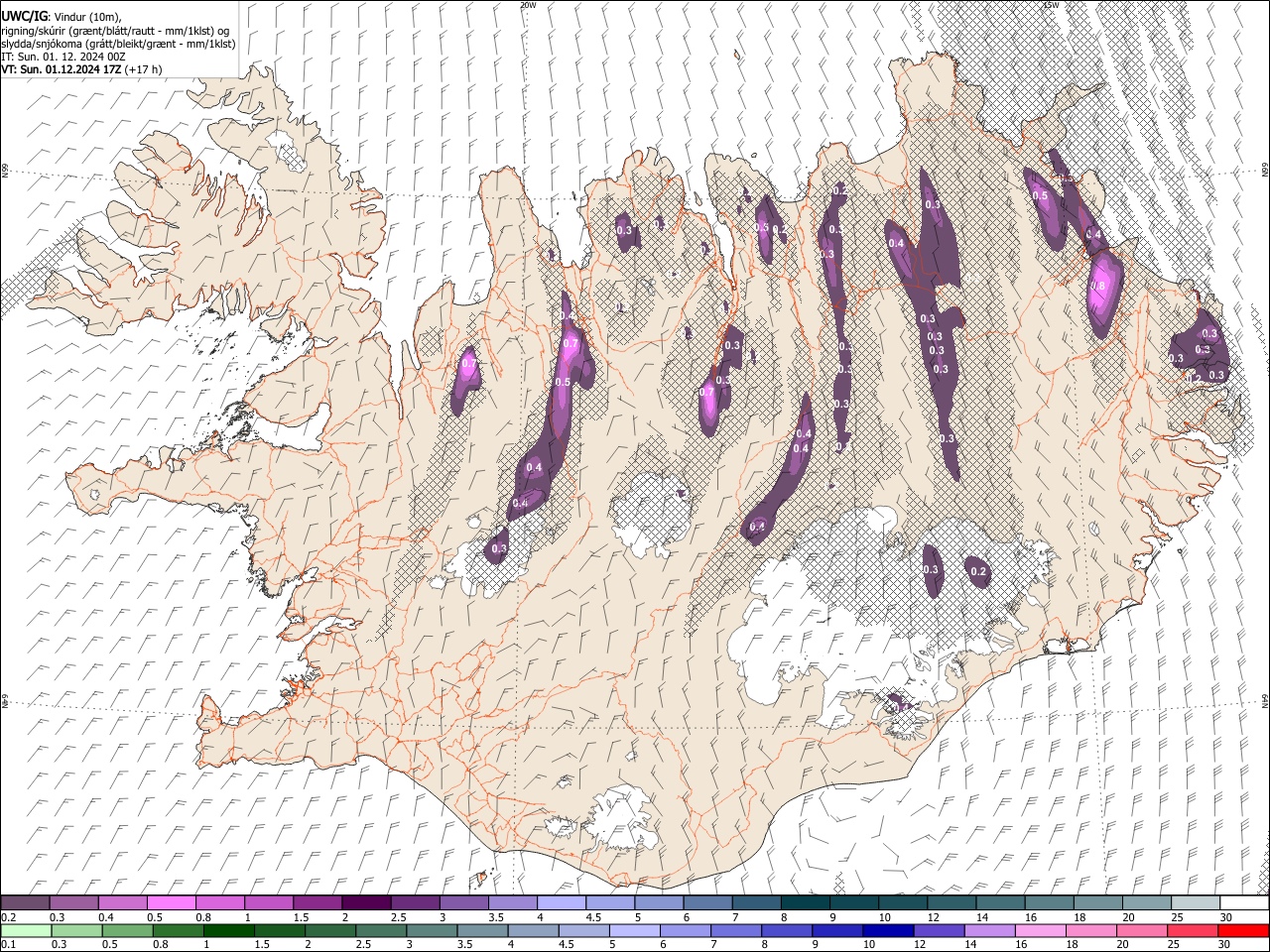Click the 0.1–0.3 pale green lower legend swatch
The height and width of the screenshot is (952, 1270).
point(26,930)
